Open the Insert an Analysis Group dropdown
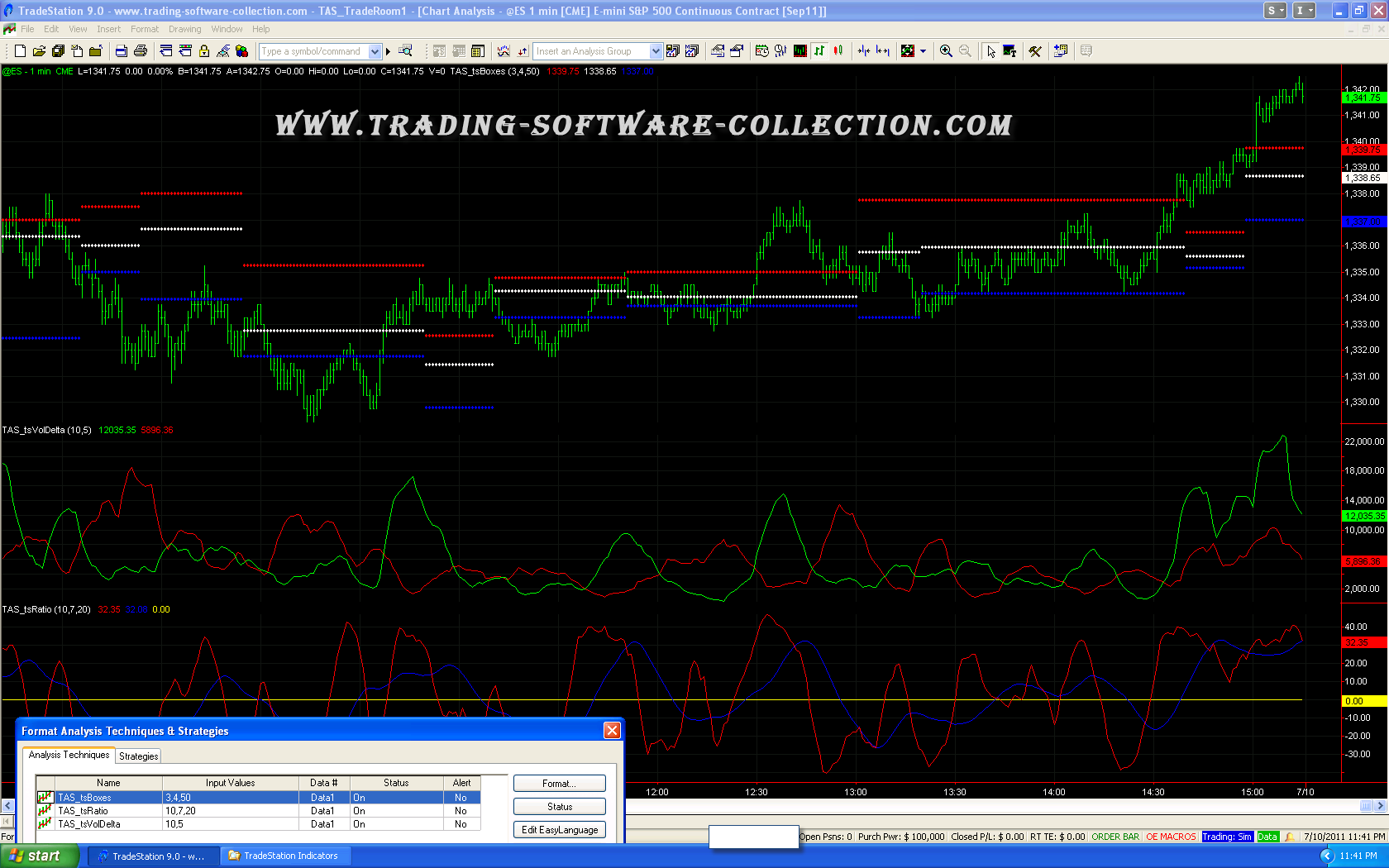 tap(656, 51)
